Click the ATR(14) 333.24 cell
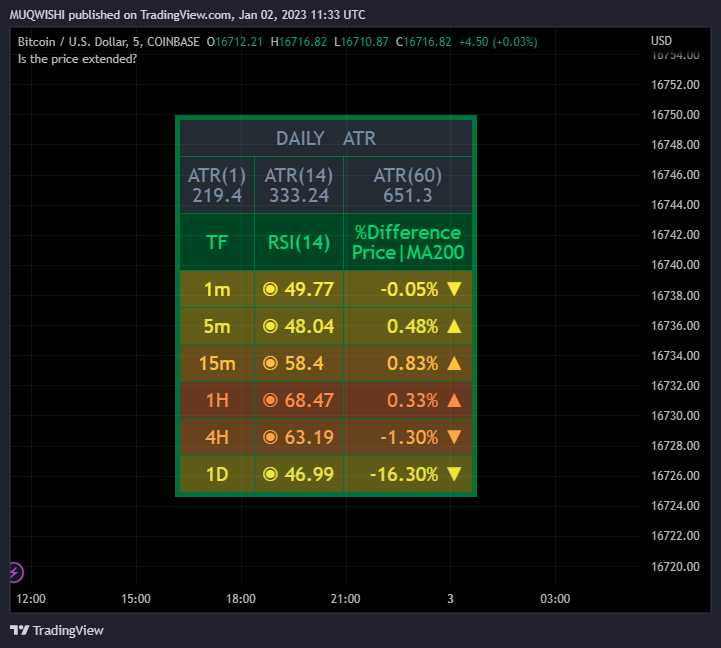The height and width of the screenshot is (648, 721). [x=299, y=185]
